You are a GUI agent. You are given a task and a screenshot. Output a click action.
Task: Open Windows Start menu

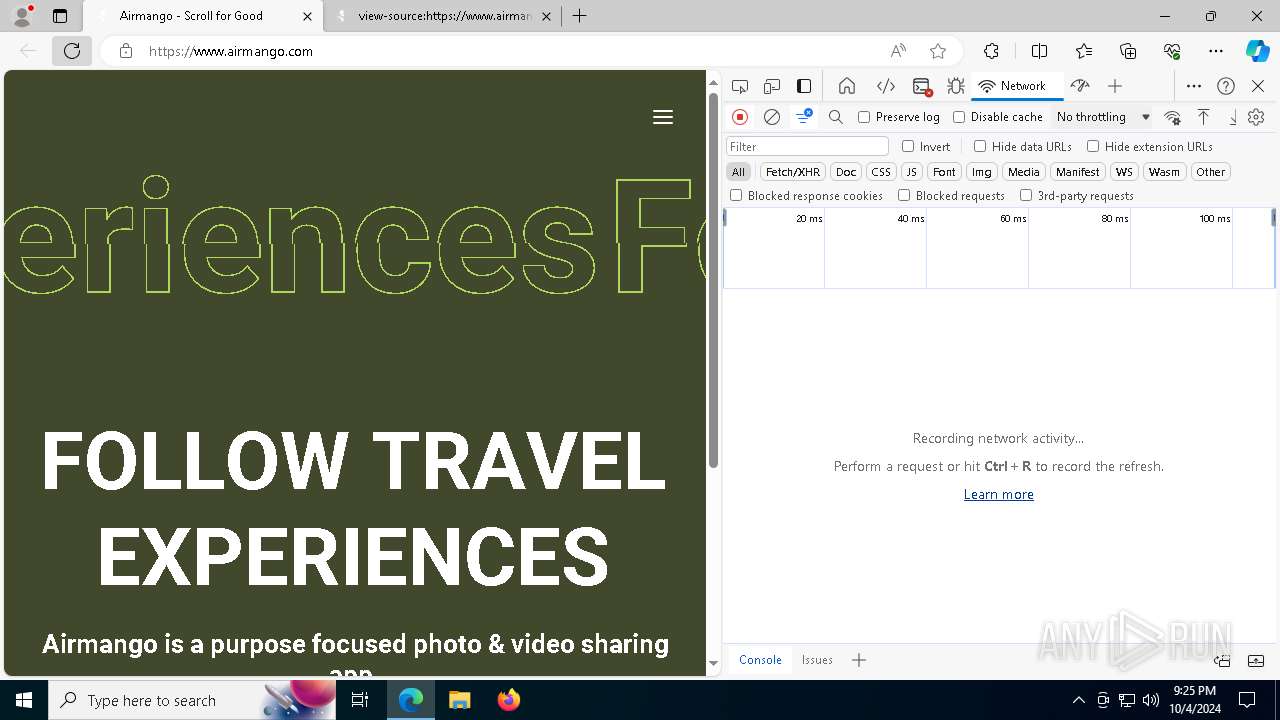(24, 700)
